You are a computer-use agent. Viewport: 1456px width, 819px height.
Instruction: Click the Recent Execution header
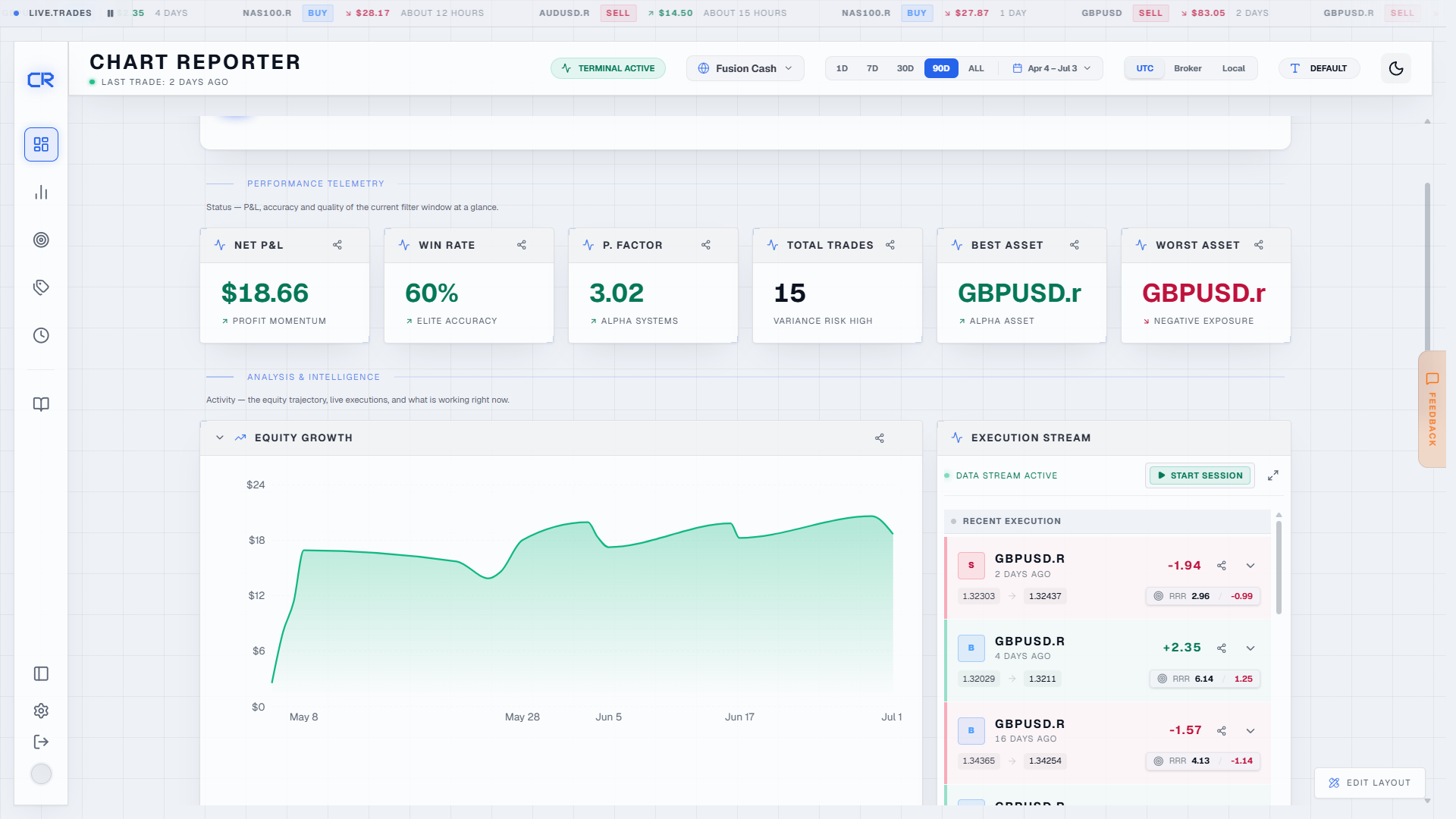(1107, 521)
